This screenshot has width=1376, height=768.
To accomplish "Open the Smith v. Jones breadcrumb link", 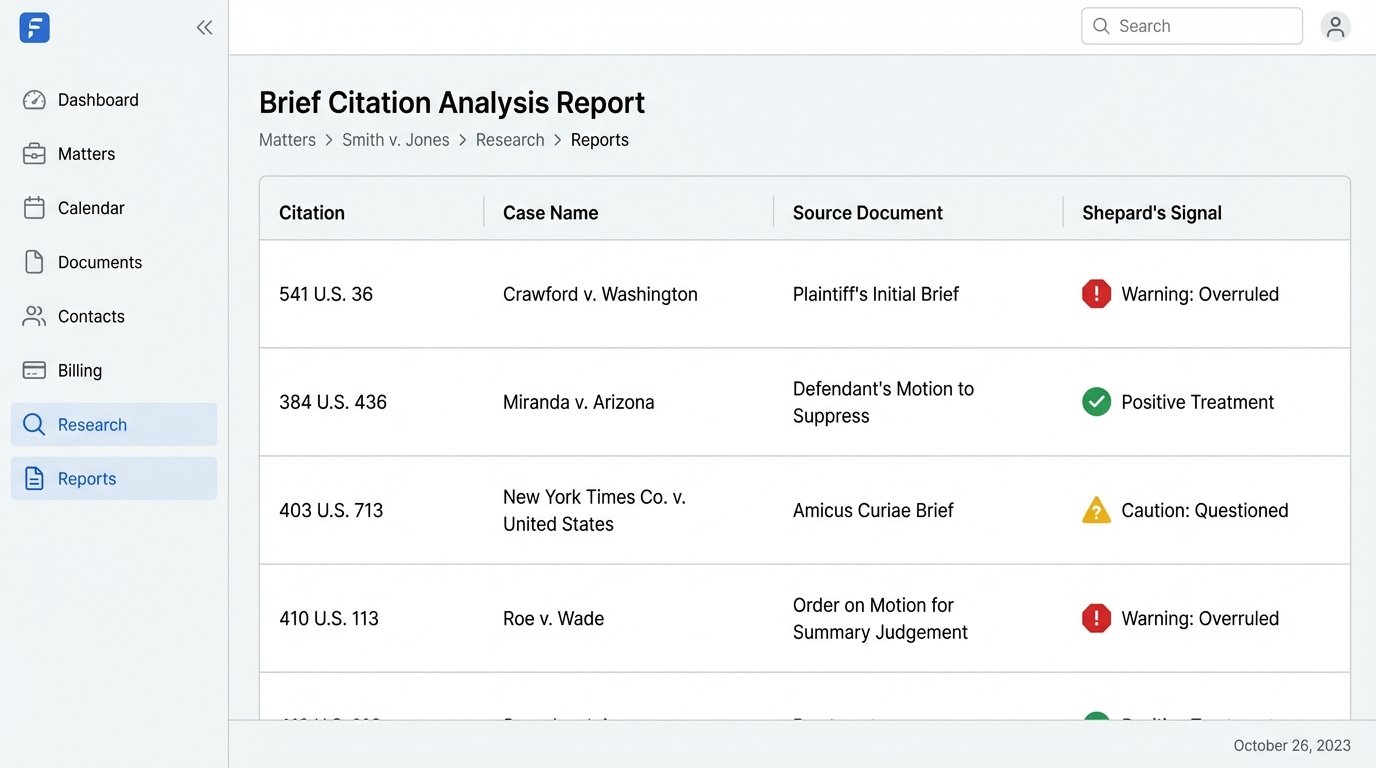I will [x=396, y=140].
